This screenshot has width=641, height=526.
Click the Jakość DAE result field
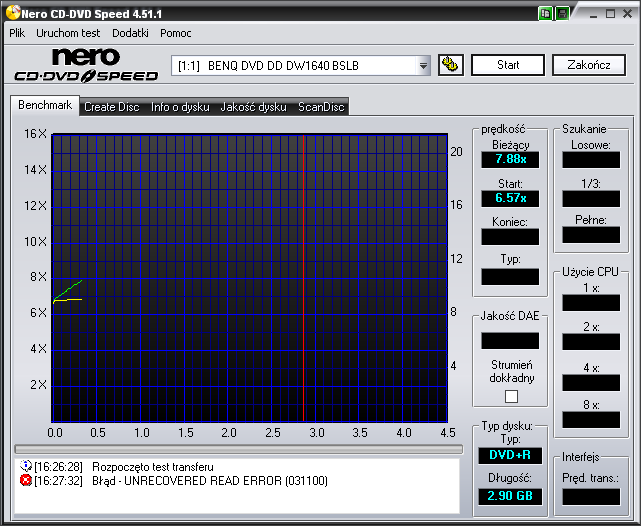510,341
